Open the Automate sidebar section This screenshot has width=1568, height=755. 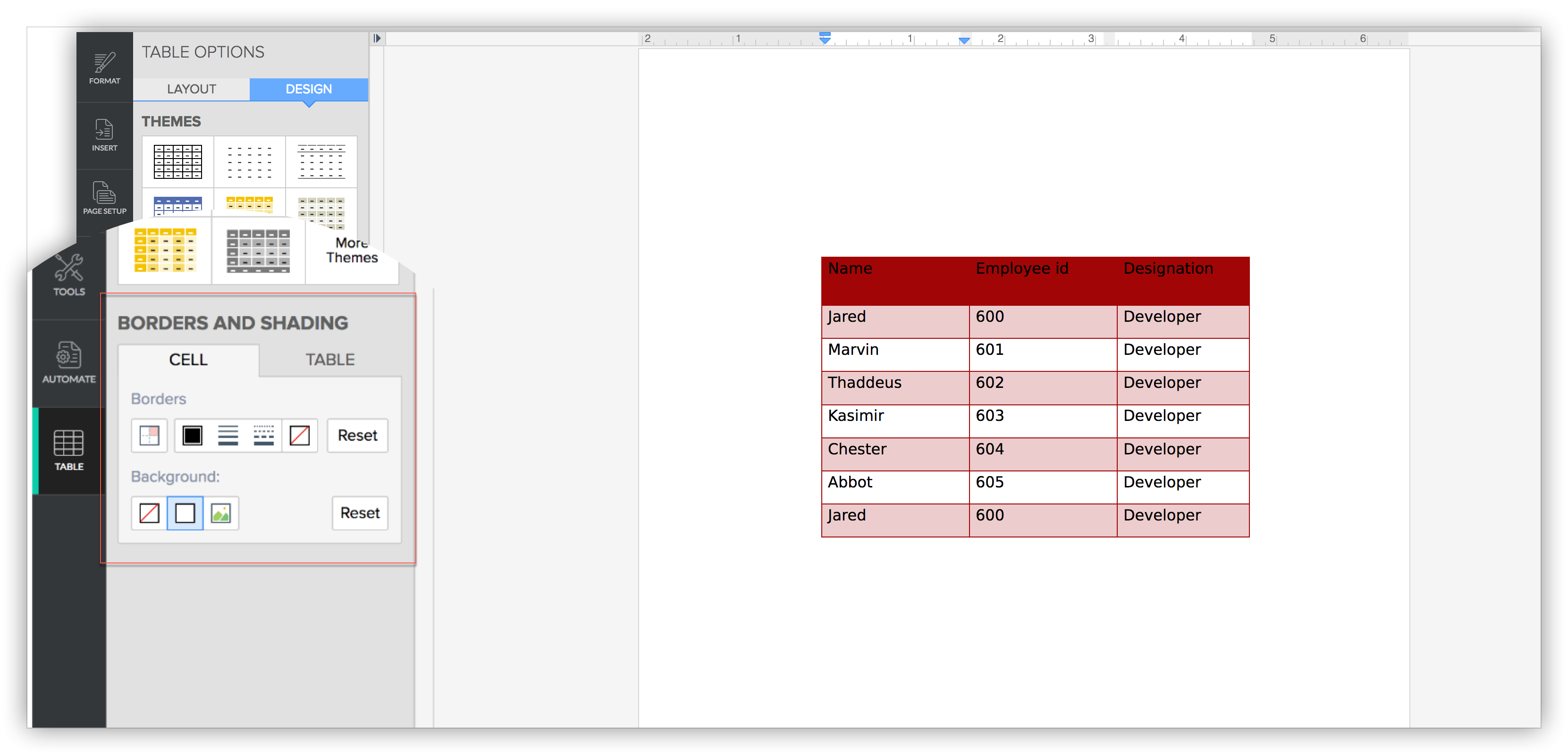pos(69,363)
